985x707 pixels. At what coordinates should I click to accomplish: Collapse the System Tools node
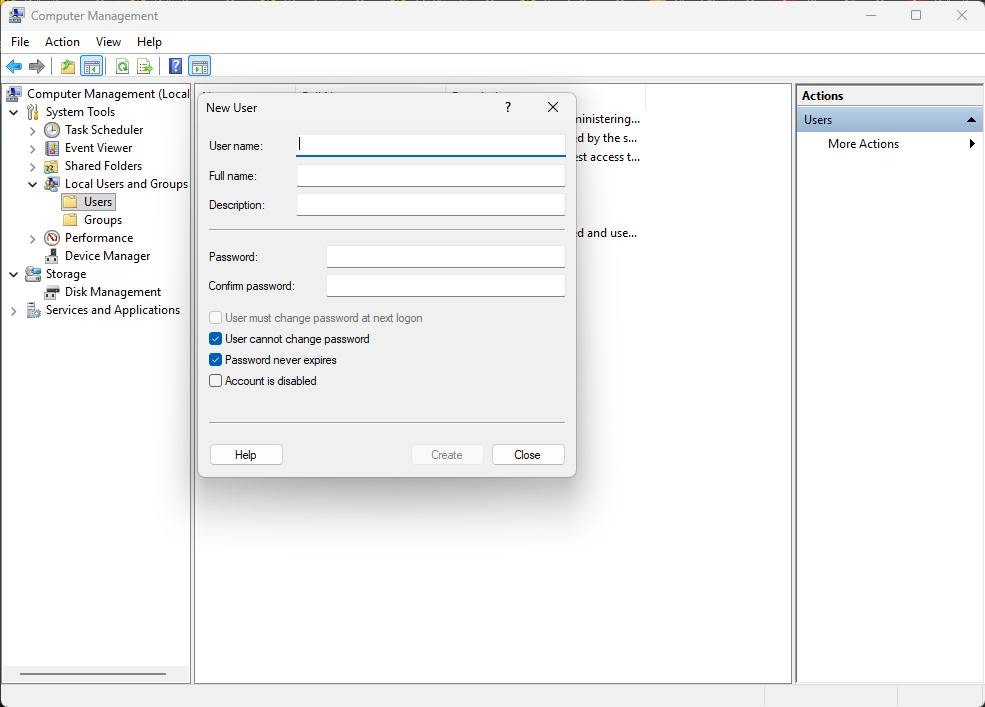pyautogui.click(x=14, y=112)
